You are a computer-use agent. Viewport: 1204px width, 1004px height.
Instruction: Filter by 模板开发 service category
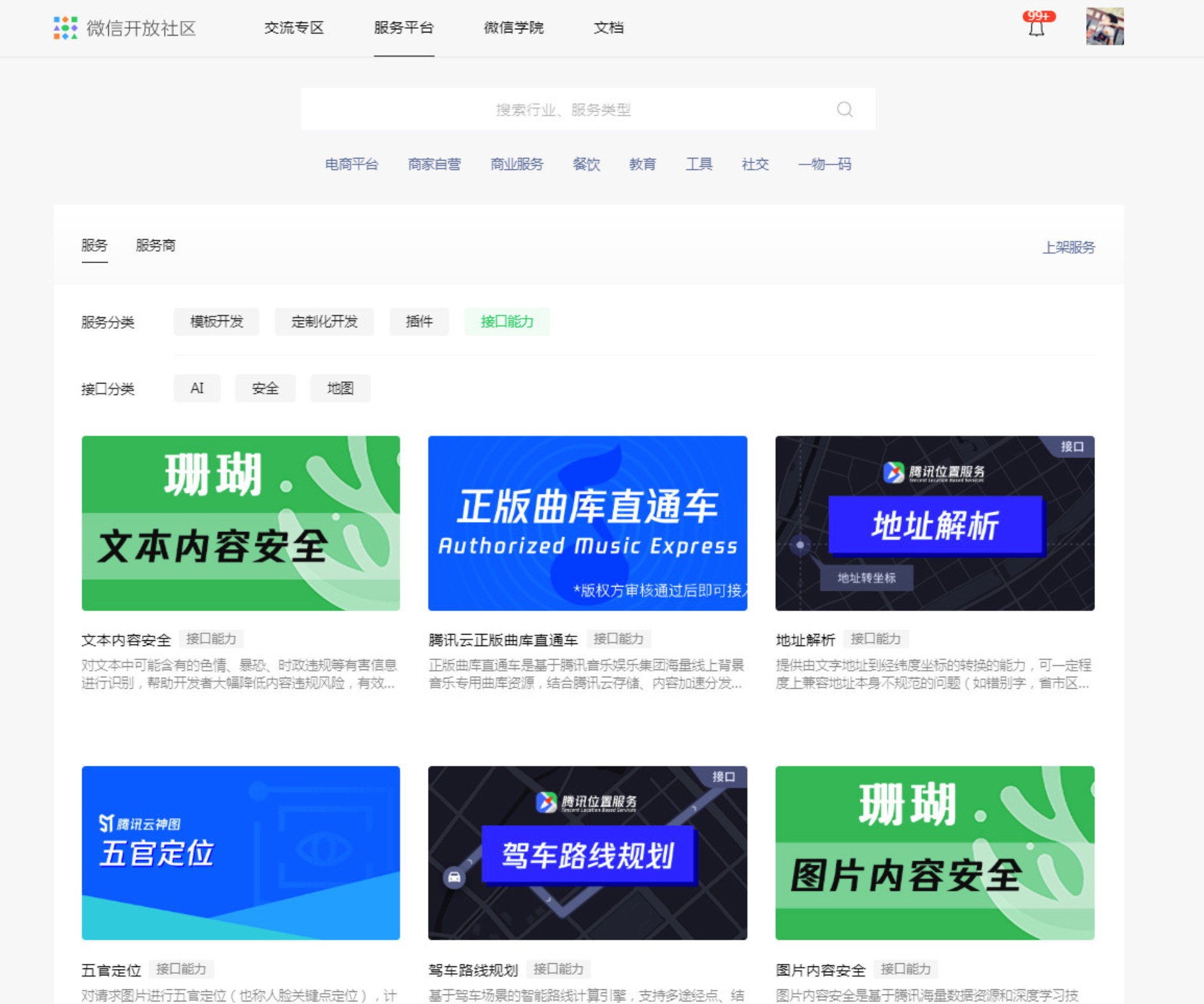point(217,322)
